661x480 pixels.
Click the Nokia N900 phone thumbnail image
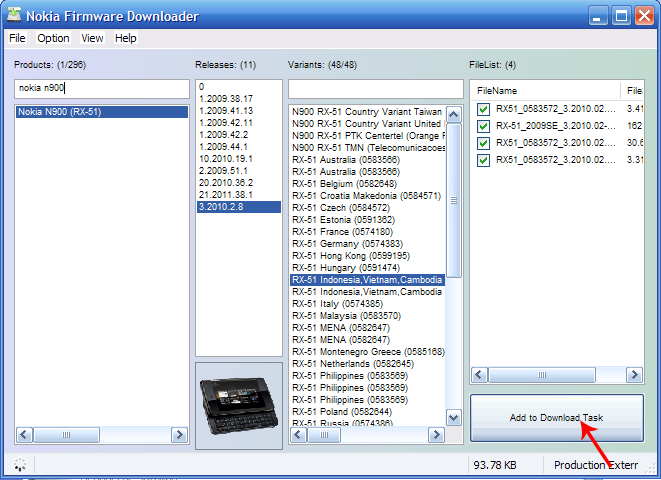[239, 406]
